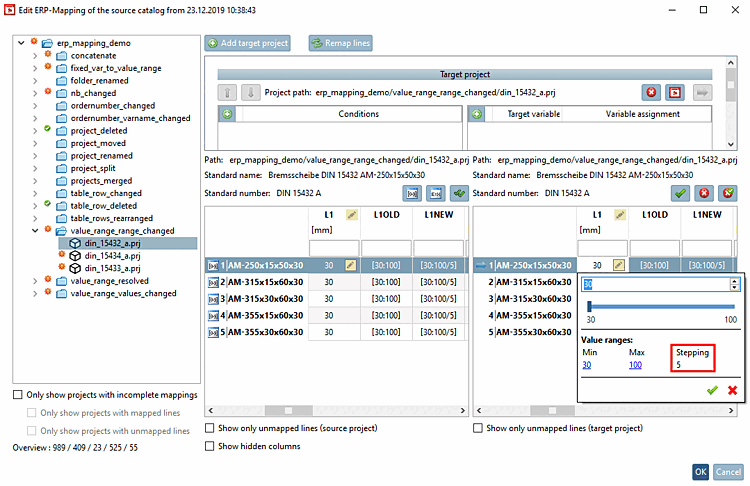Click source L1 column filter field

(334, 248)
